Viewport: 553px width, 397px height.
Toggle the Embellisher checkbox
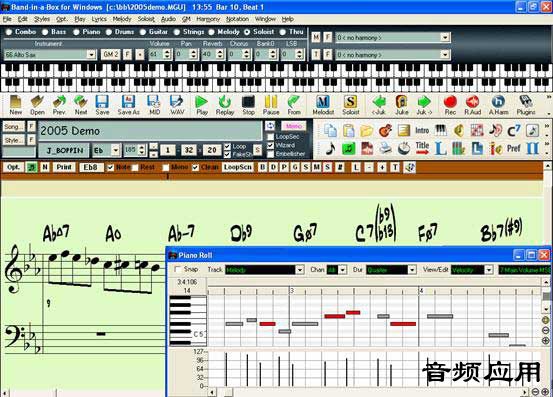271,154
